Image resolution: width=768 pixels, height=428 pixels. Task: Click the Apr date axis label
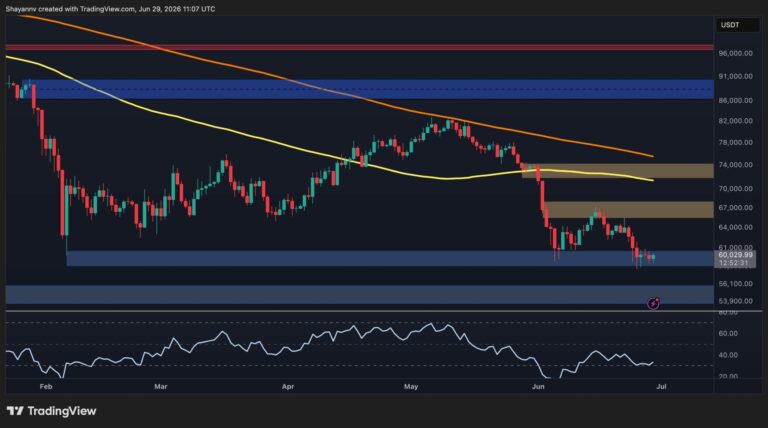tap(288, 386)
